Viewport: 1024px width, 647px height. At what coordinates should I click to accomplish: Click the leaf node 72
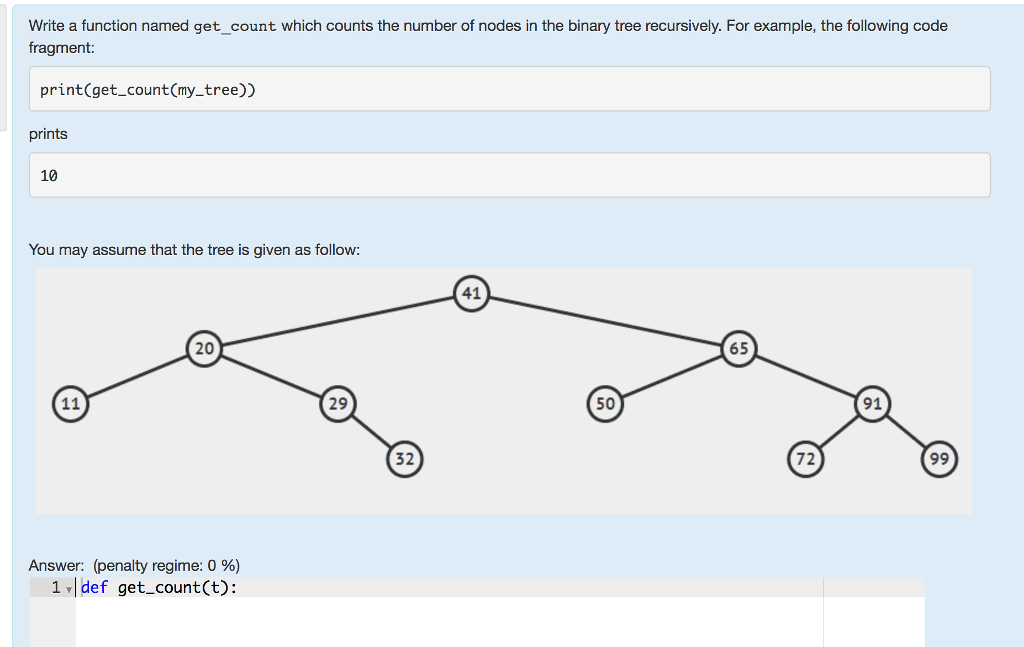pos(806,458)
